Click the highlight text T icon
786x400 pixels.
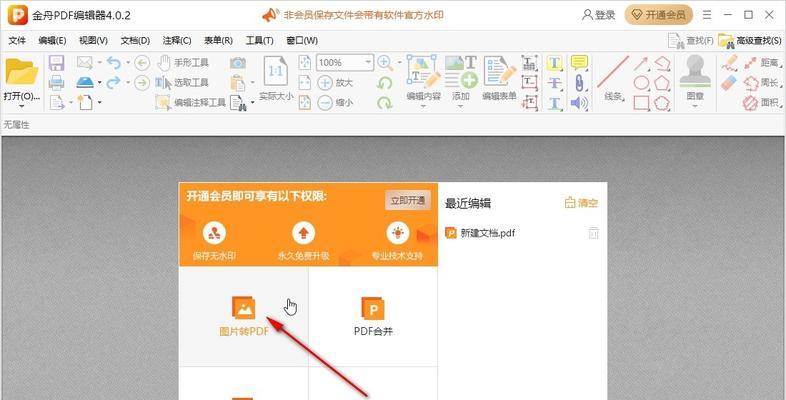554,63
